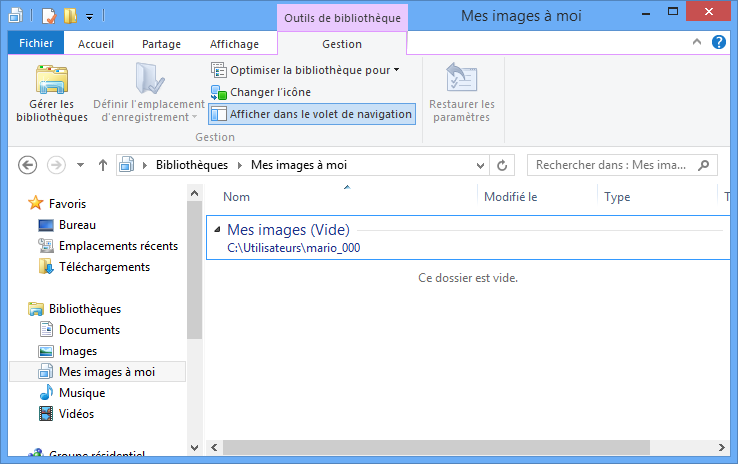Click the window system menu icon

coord(16,16)
